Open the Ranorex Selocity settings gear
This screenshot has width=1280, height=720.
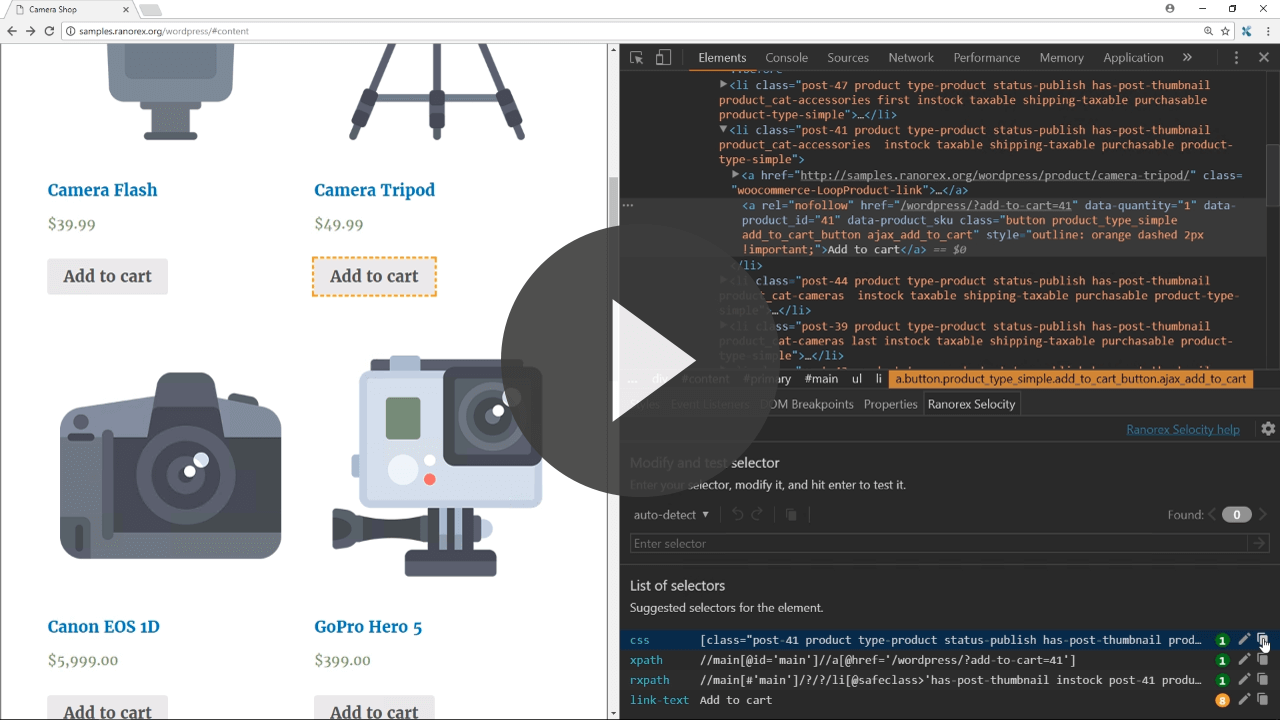1268,429
